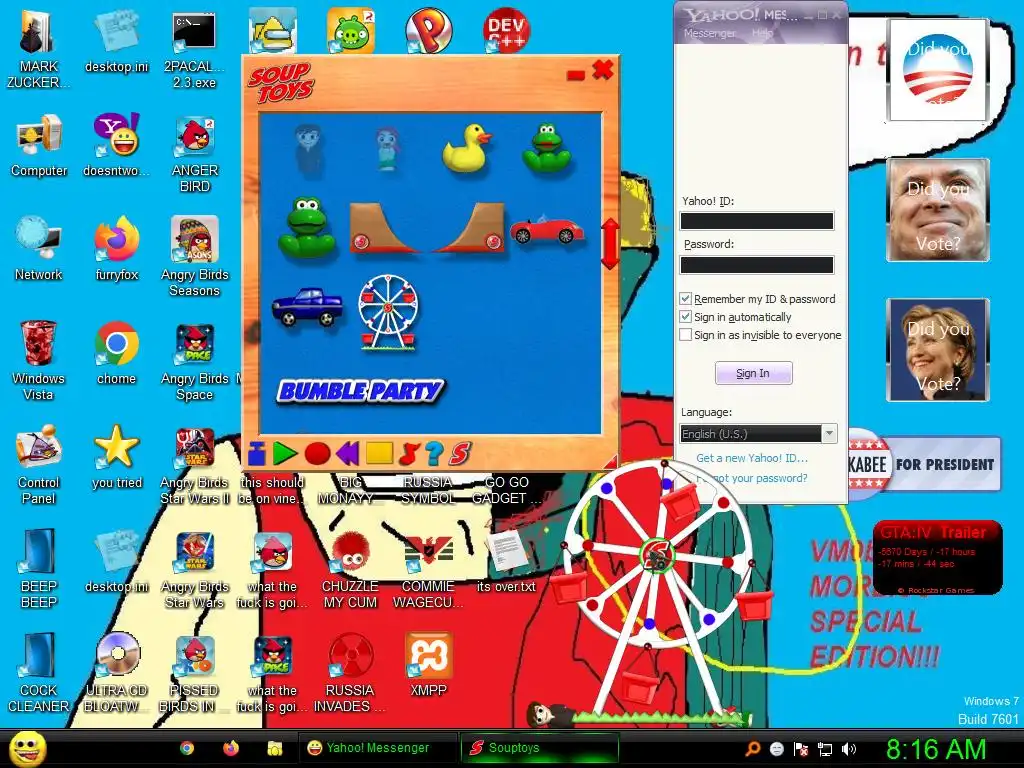1024x768 pixels.
Task: Open the Angry Birds Seasons desktop icon
Action: [x=195, y=257]
